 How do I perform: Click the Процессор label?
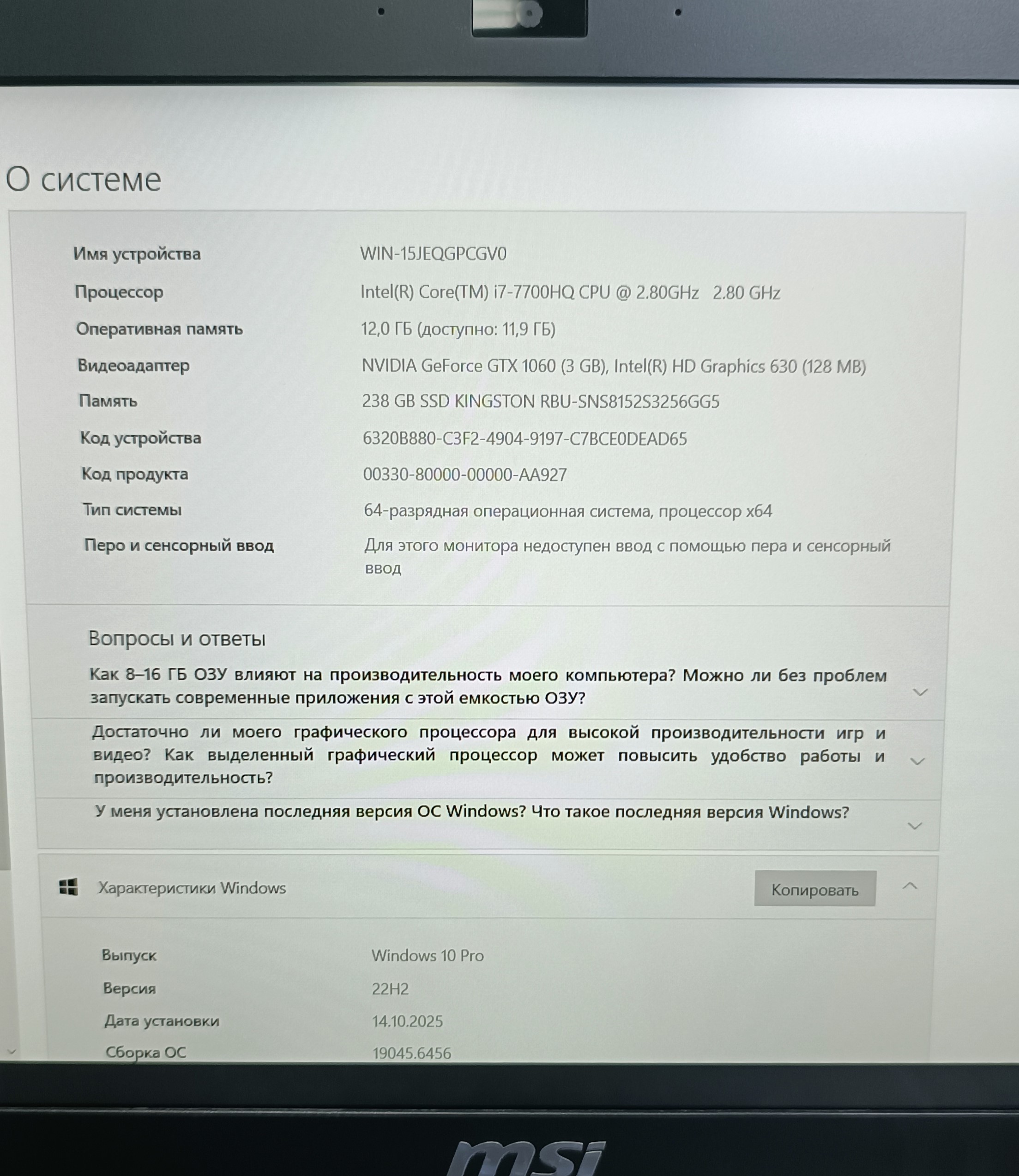pos(120,292)
